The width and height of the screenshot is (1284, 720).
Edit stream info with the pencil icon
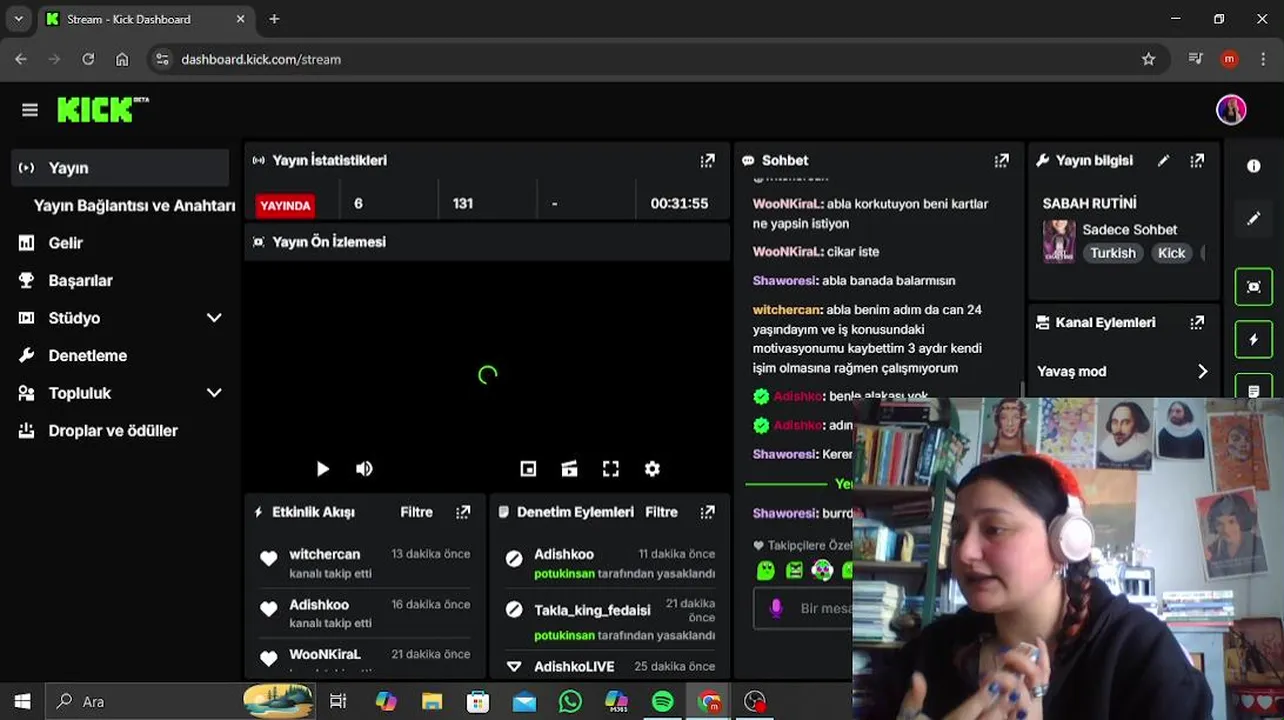(x=1163, y=160)
